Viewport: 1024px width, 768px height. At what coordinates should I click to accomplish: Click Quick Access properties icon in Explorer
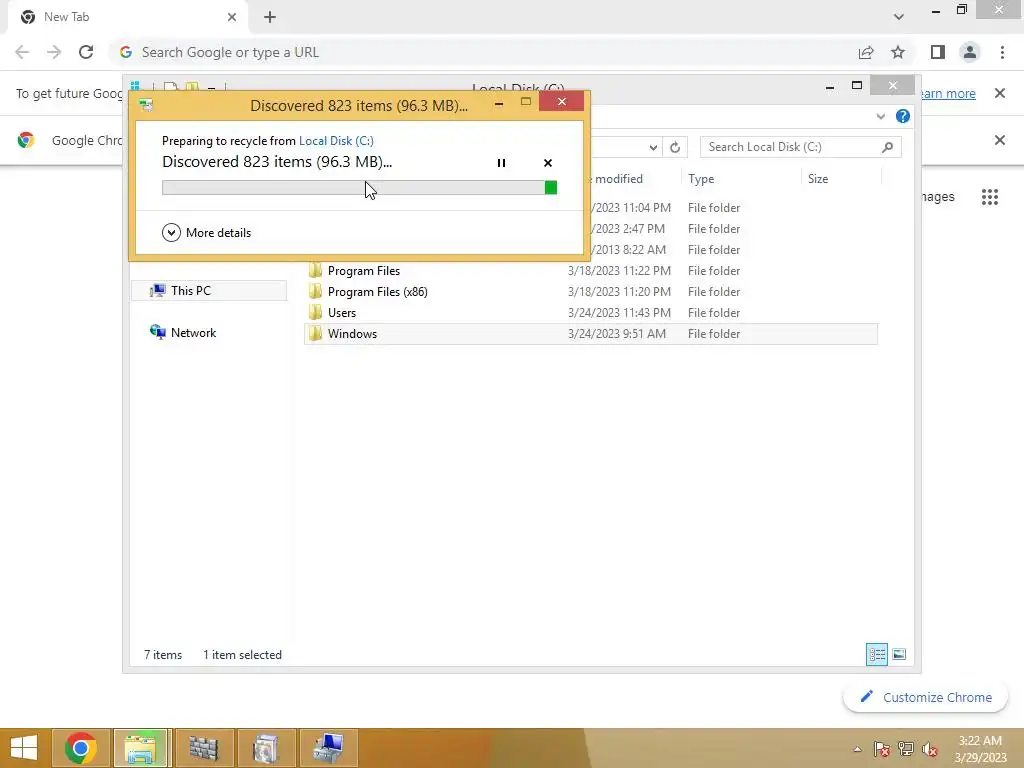pyautogui.click(x=170, y=86)
